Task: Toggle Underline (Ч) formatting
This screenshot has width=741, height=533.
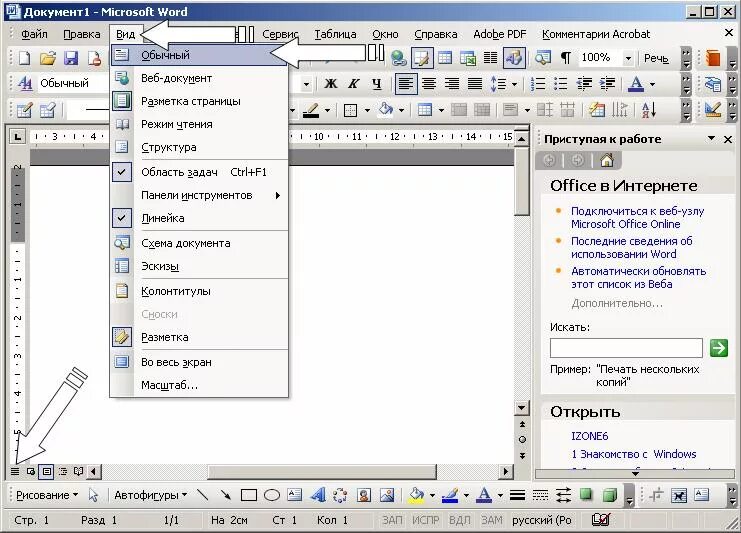Action: (376, 84)
